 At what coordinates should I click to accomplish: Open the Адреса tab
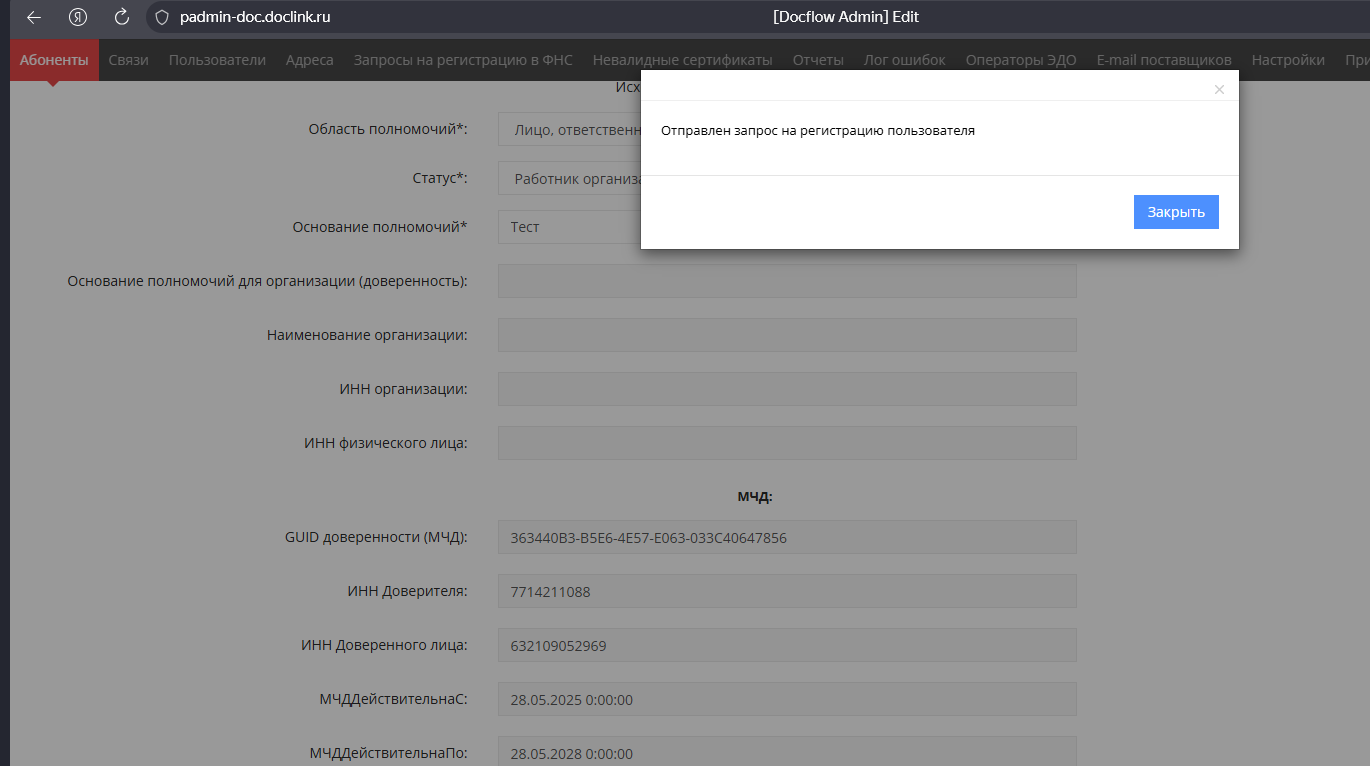[310, 60]
